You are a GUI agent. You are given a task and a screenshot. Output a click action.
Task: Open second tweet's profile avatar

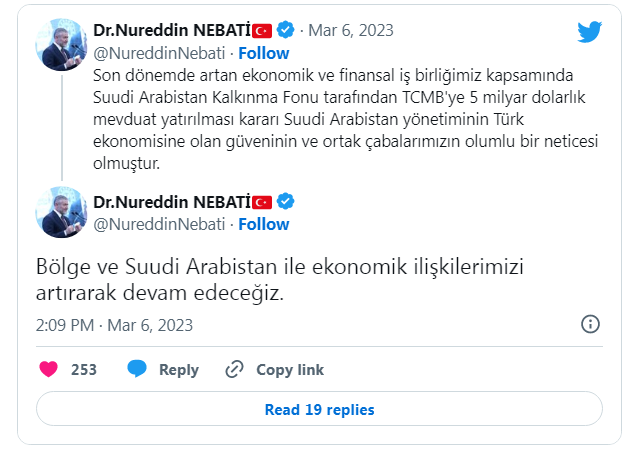click(x=61, y=212)
